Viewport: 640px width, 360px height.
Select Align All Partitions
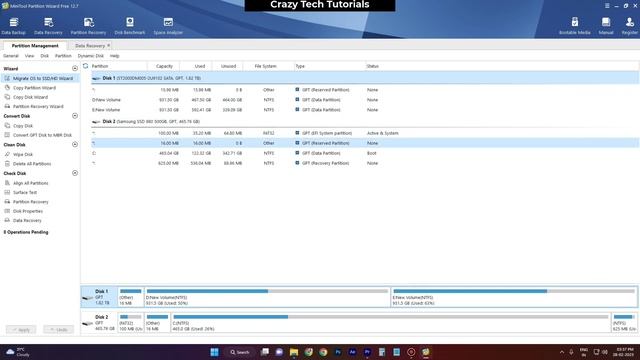click(x=30, y=183)
